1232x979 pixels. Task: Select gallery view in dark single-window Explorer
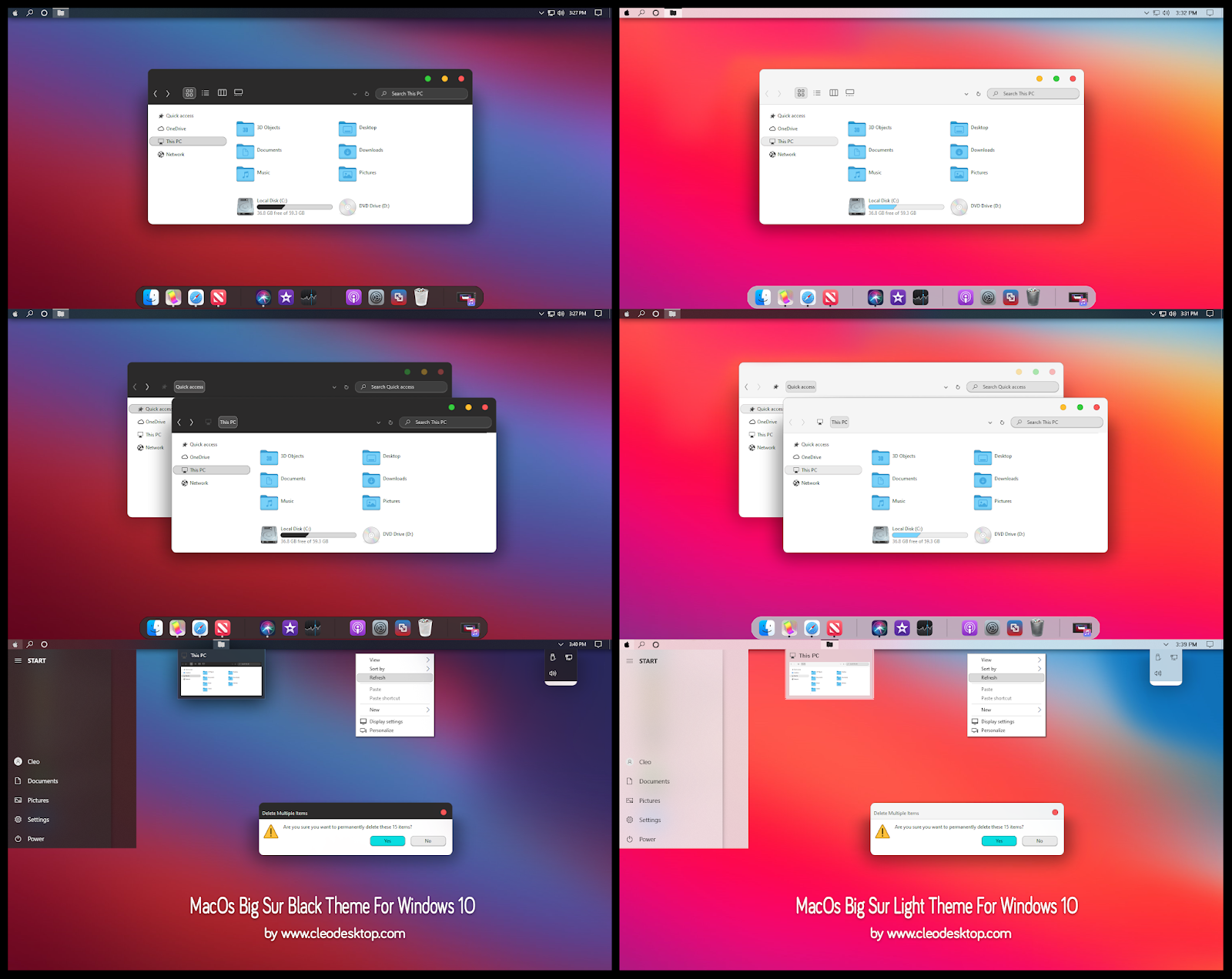click(239, 93)
